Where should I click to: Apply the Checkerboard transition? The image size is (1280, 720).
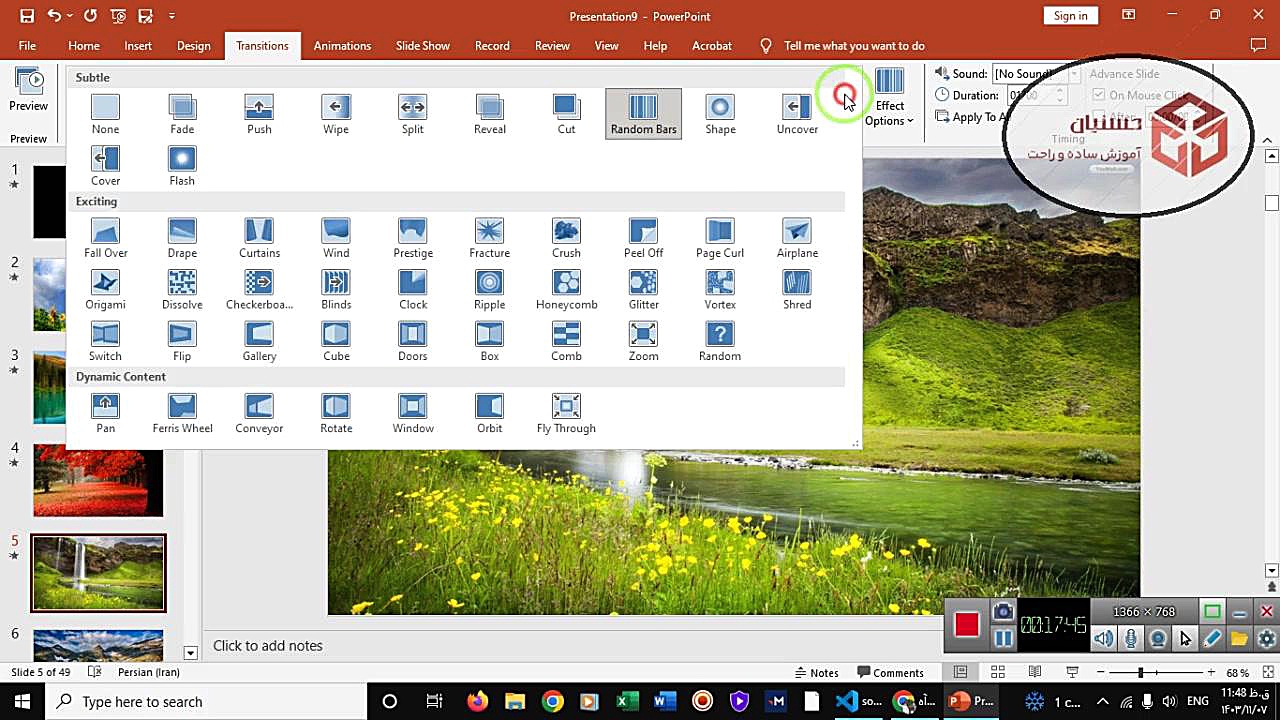(x=259, y=290)
